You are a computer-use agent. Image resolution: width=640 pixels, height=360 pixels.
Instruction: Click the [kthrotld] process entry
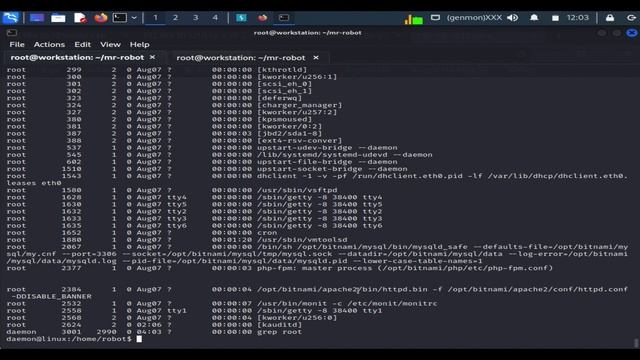(282, 70)
